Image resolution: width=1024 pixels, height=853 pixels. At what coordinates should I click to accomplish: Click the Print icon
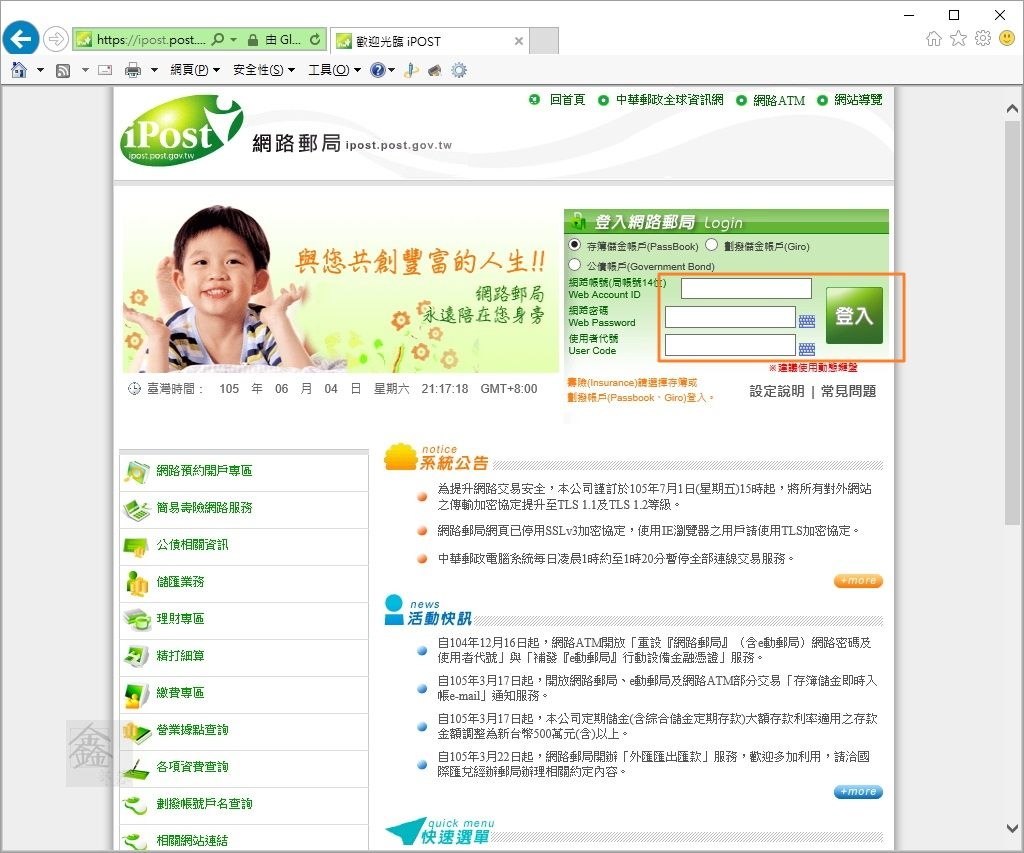click(x=133, y=70)
